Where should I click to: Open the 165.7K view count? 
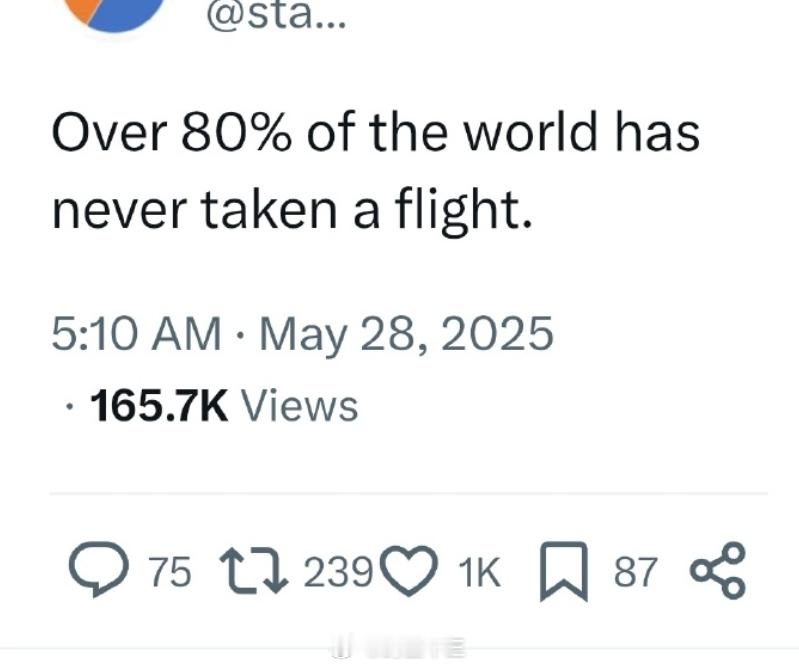[x=158, y=406]
